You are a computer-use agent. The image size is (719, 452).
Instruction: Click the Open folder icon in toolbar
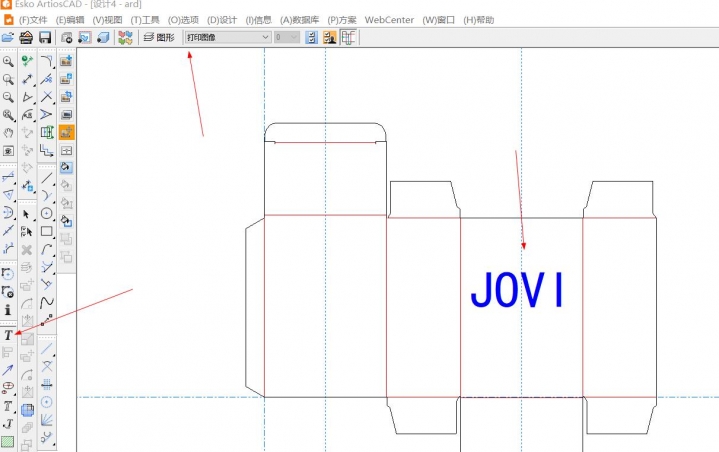(x=8, y=37)
